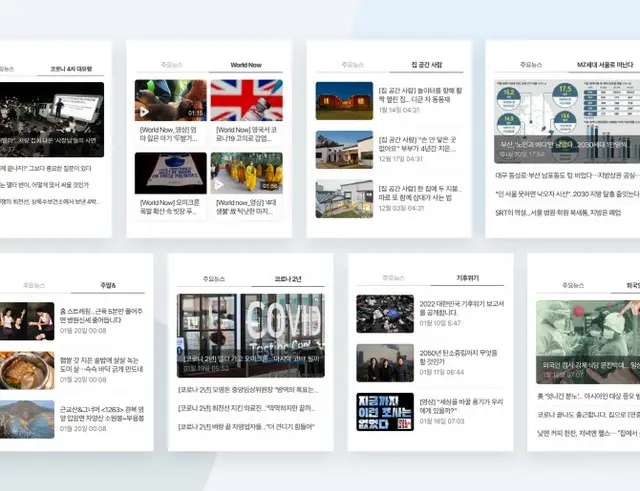Select the 주말& tab
Viewport: 640px width, 491px height.
click(x=108, y=285)
